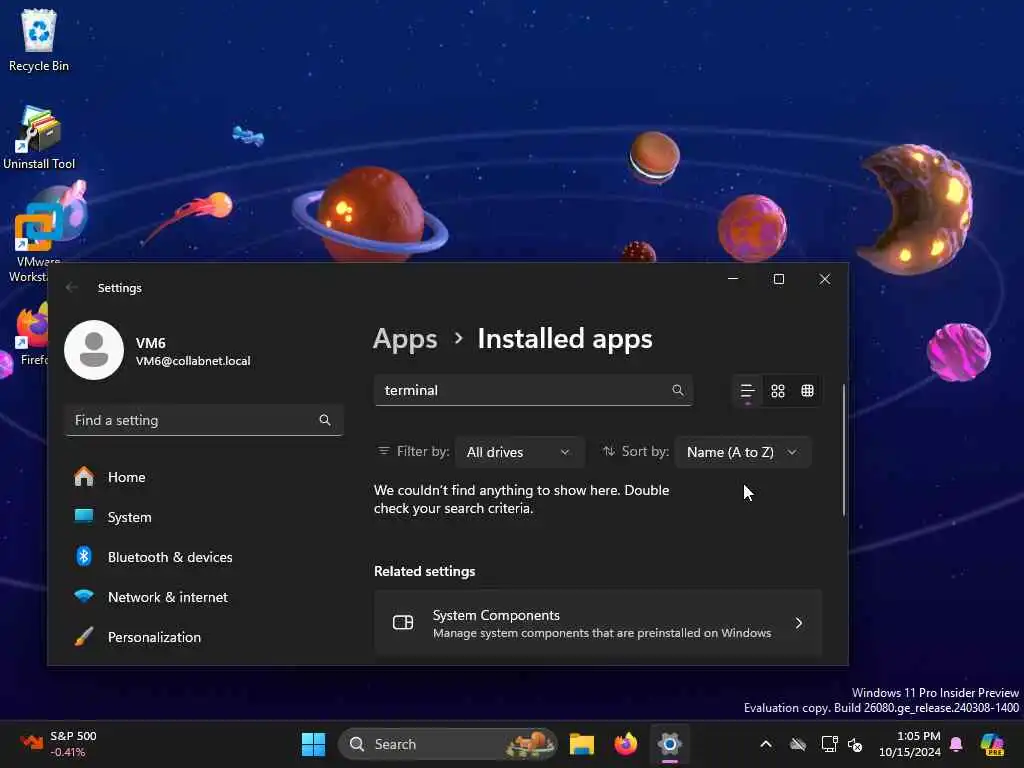Open VMware Workstation desktop shortcut
1024x768 pixels.
(x=36, y=242)
